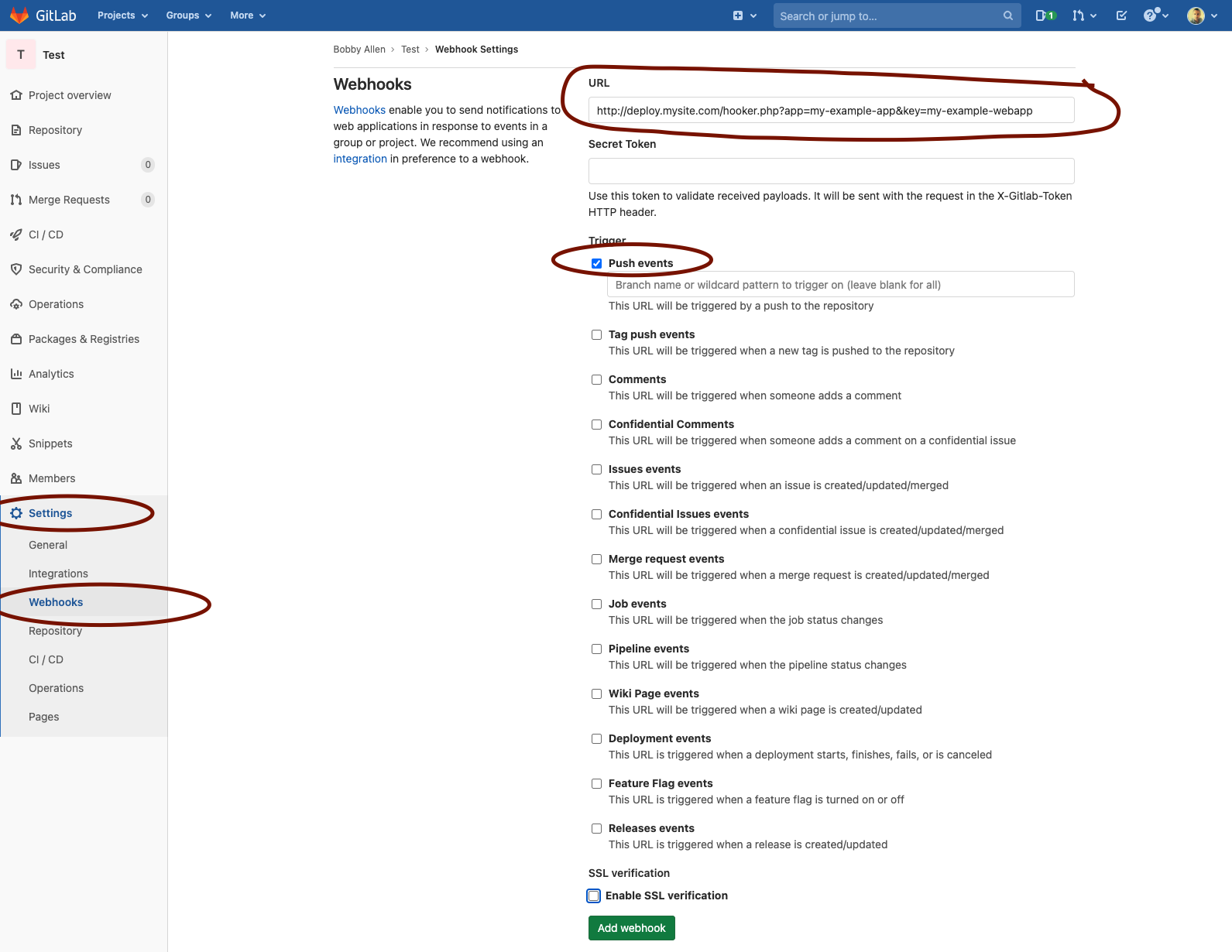
Task: Enable Wiki Page events trigger
Action: tap(596, 693)
